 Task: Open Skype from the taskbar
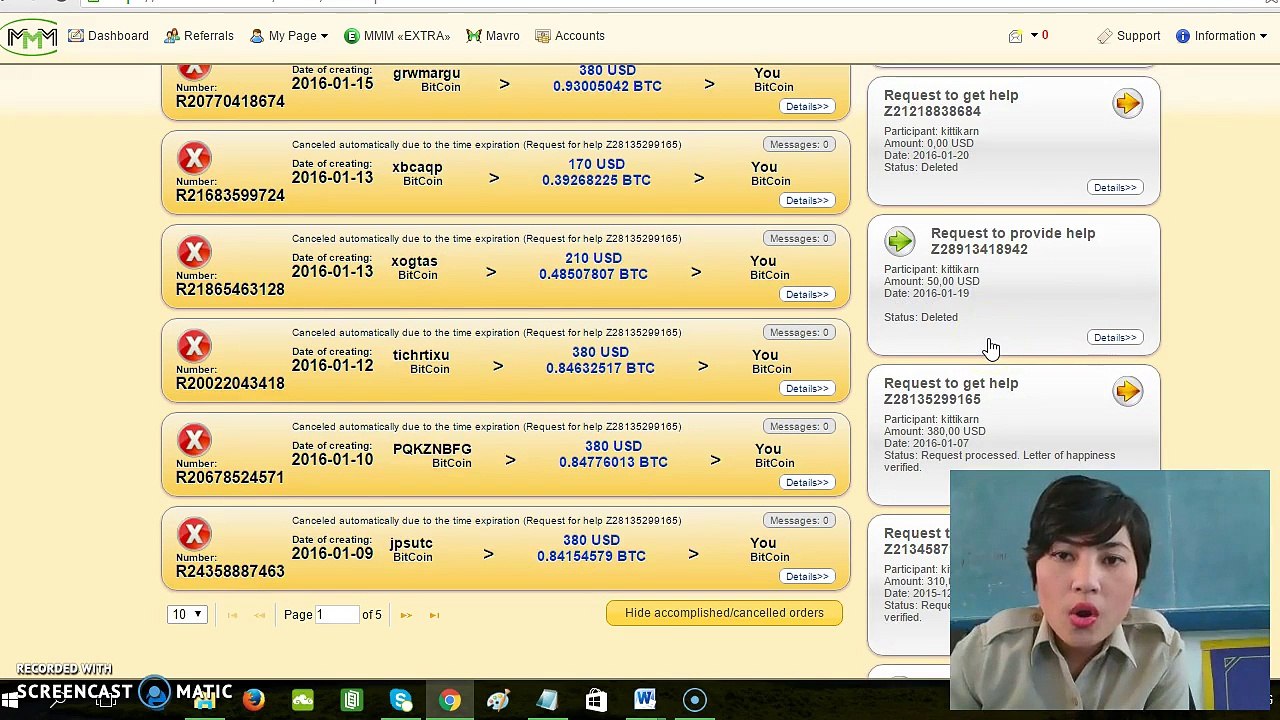(401, 700)
